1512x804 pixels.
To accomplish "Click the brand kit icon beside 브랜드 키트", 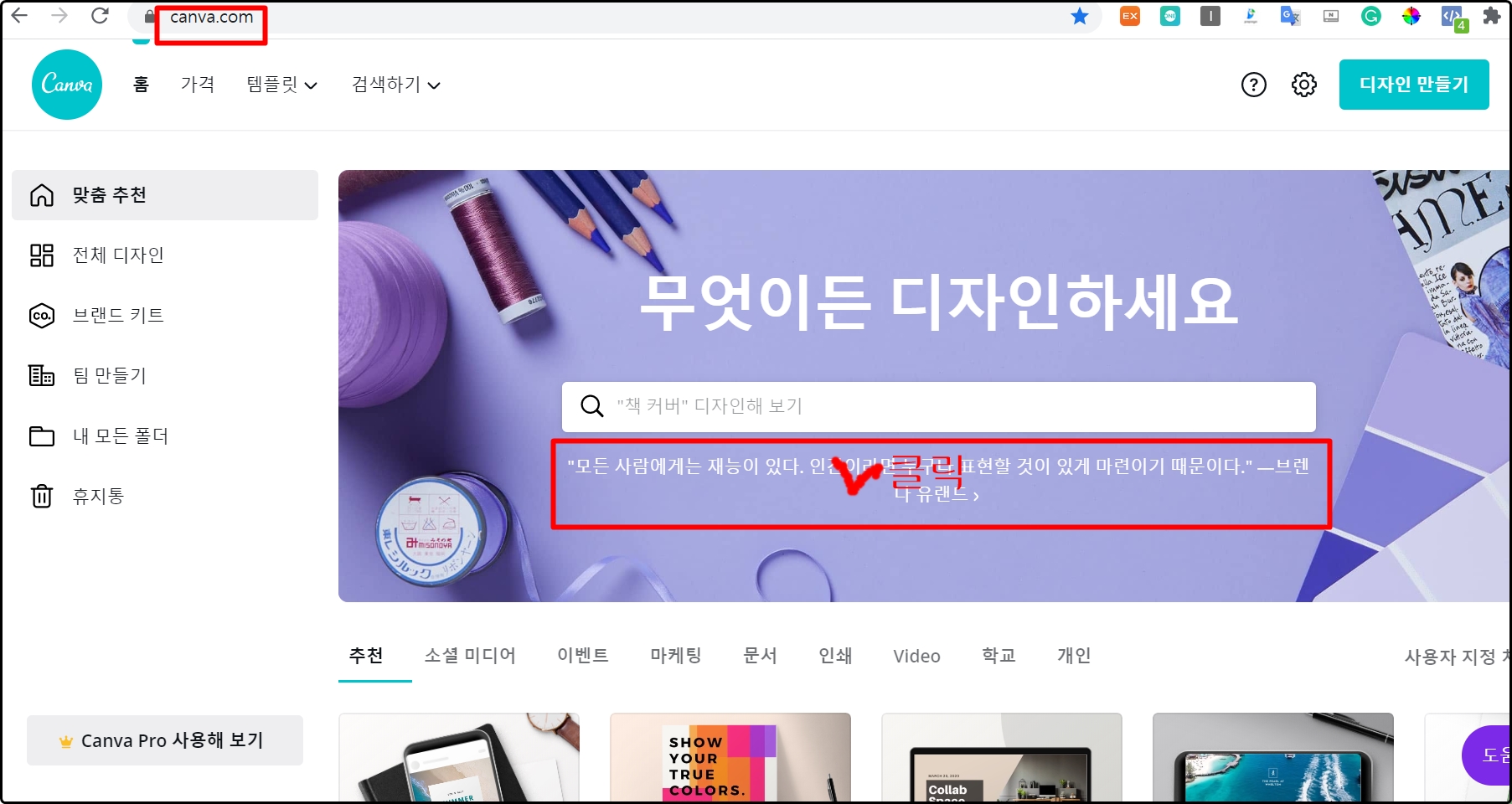I will click(42, 316).
